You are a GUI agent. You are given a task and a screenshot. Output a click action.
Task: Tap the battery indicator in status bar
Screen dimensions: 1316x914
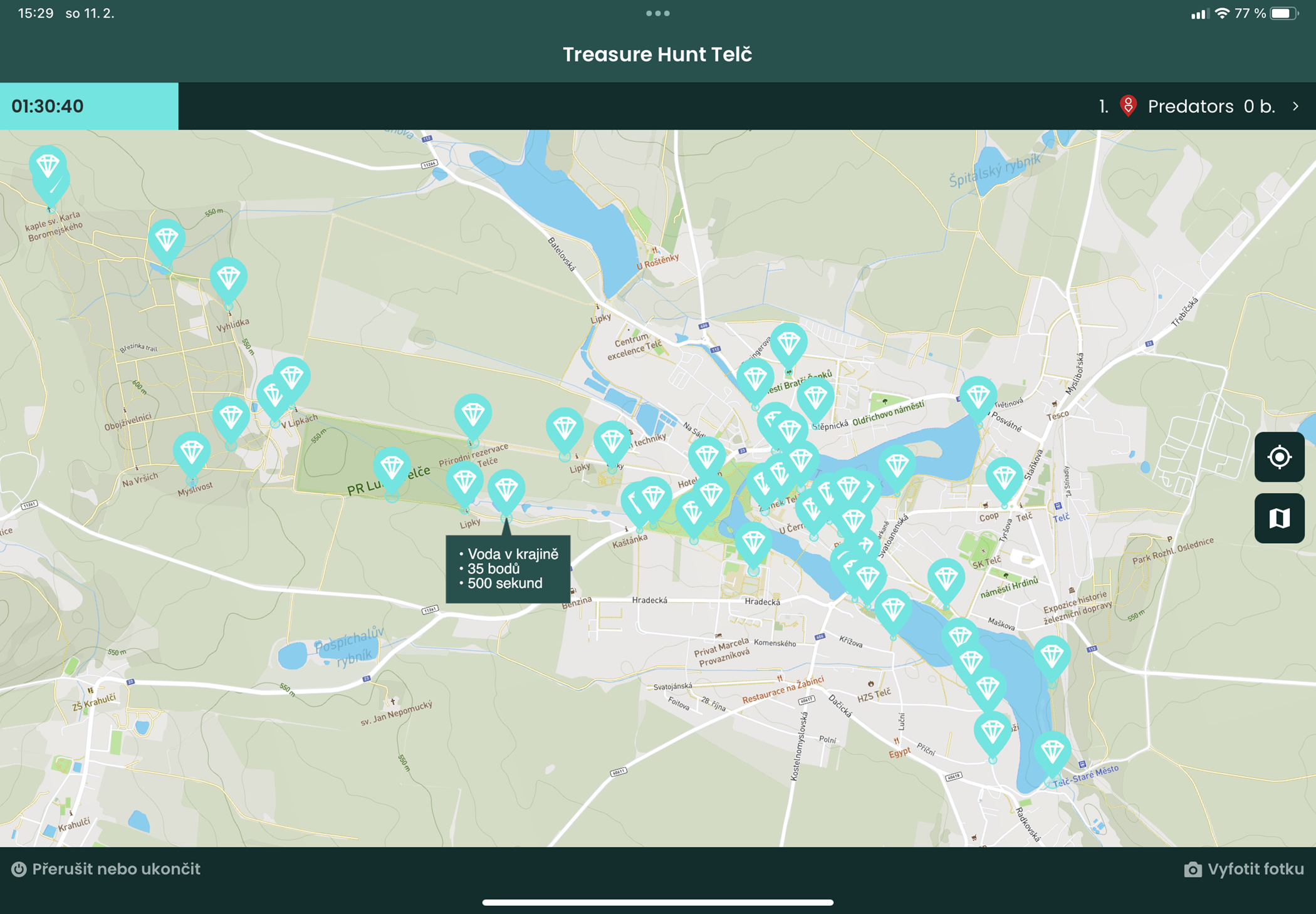pos(1285,13)
